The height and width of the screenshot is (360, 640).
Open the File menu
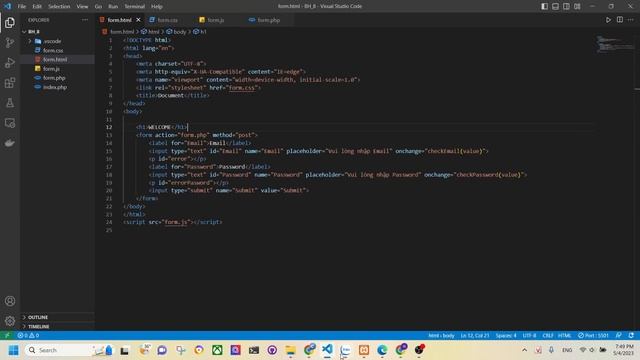pos(22,6)
